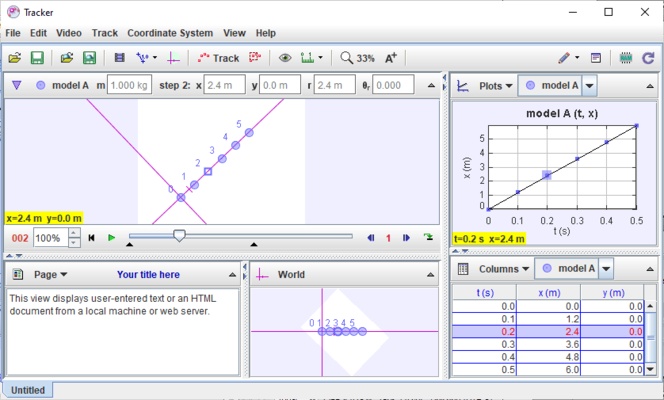This screenshot has height=400, width=664.
Task: Toggle track visibility eye icon
Action: click(285, 58)
